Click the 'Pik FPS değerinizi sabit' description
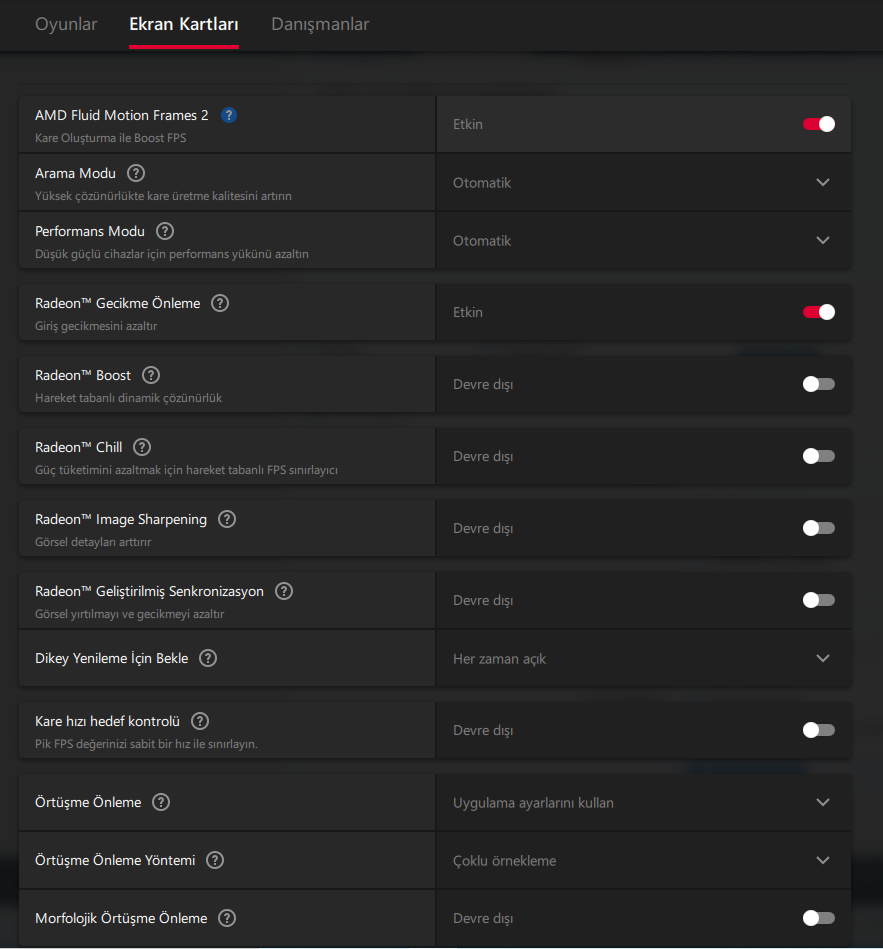 click(146, 744)
